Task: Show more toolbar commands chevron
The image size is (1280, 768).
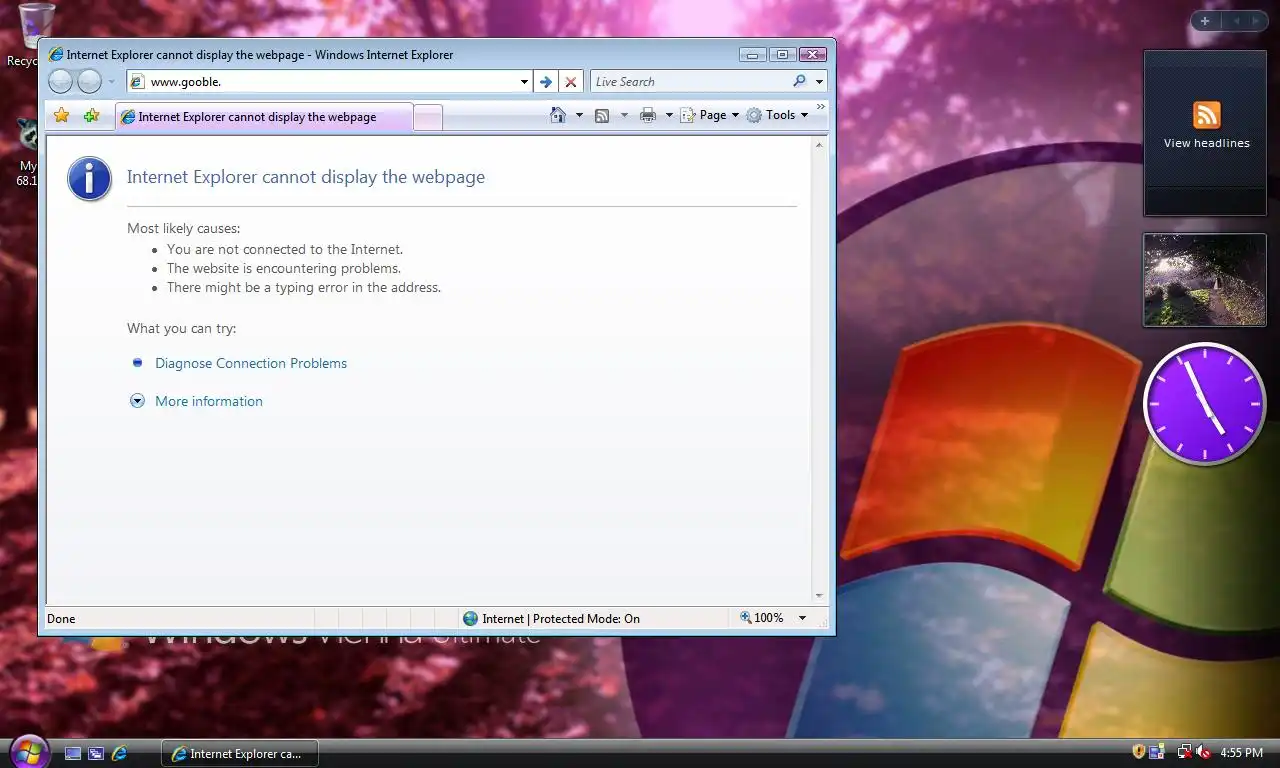Action: 821,106
